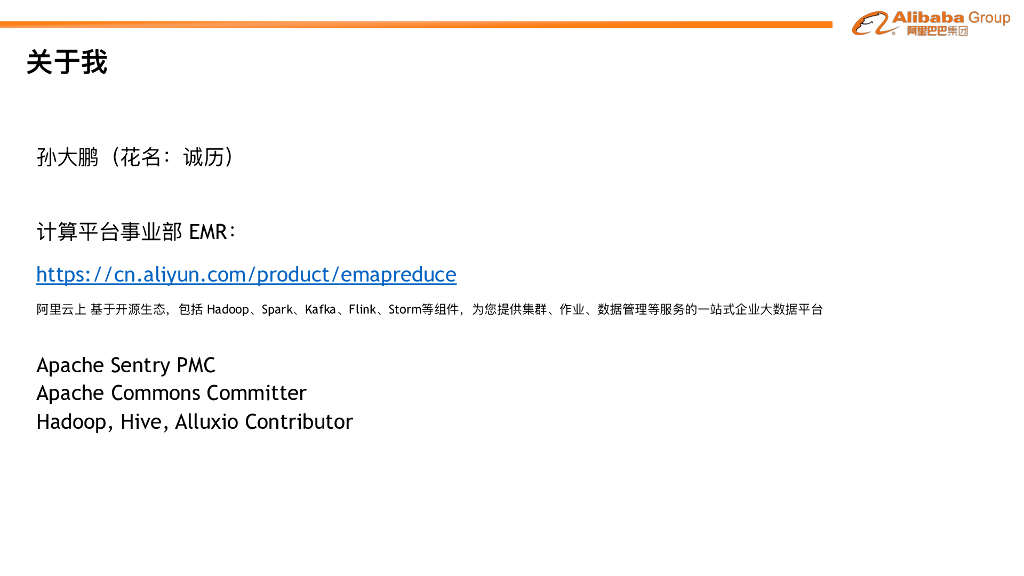Image resolution: width=1024 pixels, height=576 pixels.
Task: Click the 一站式企业大数据平台 phrase
Action: (760, 310)
